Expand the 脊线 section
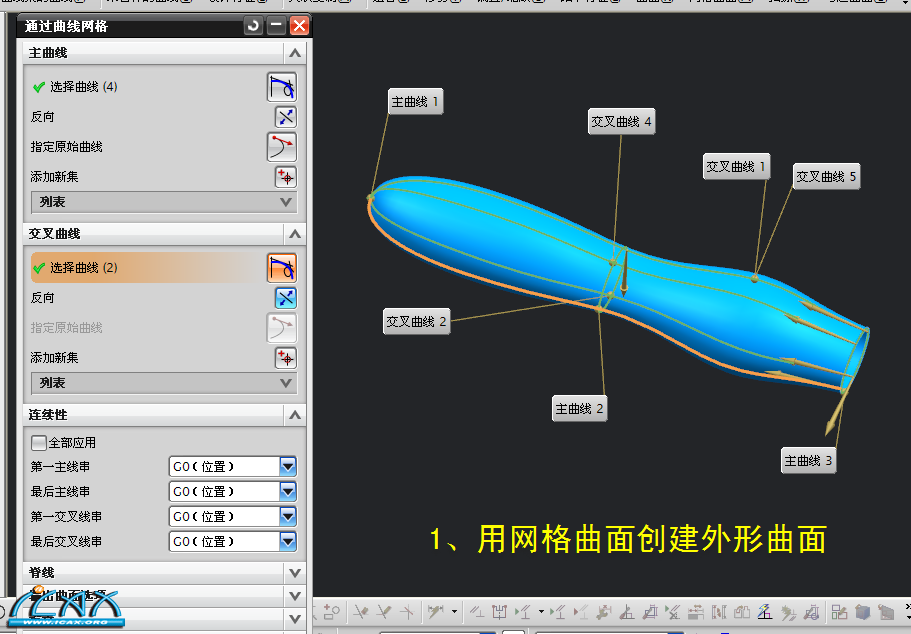 point(294,572)
